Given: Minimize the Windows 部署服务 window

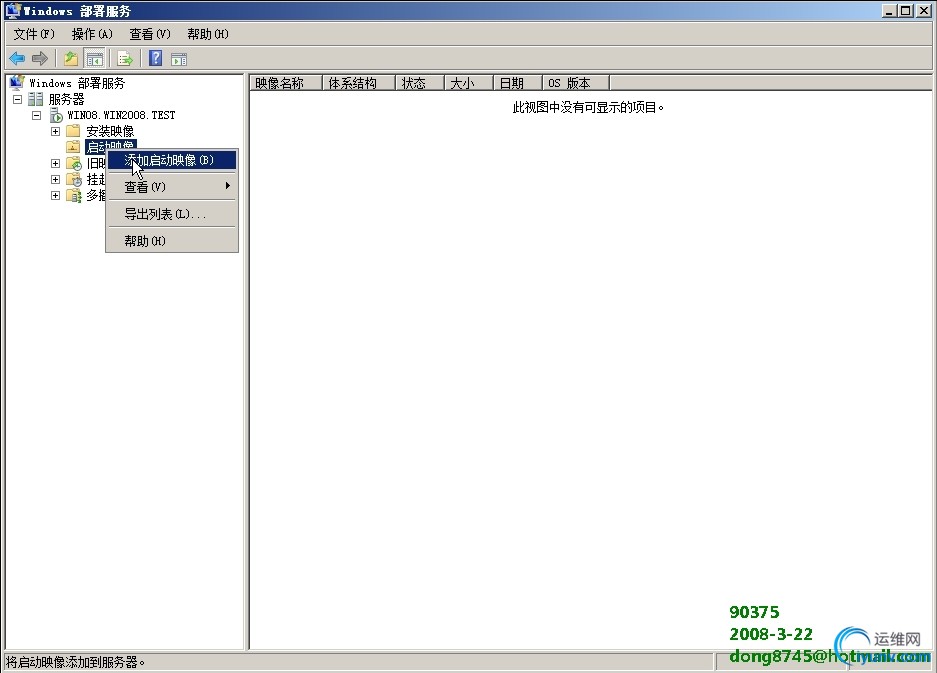Looking at the screenshot, I should [x=889, y=10].
